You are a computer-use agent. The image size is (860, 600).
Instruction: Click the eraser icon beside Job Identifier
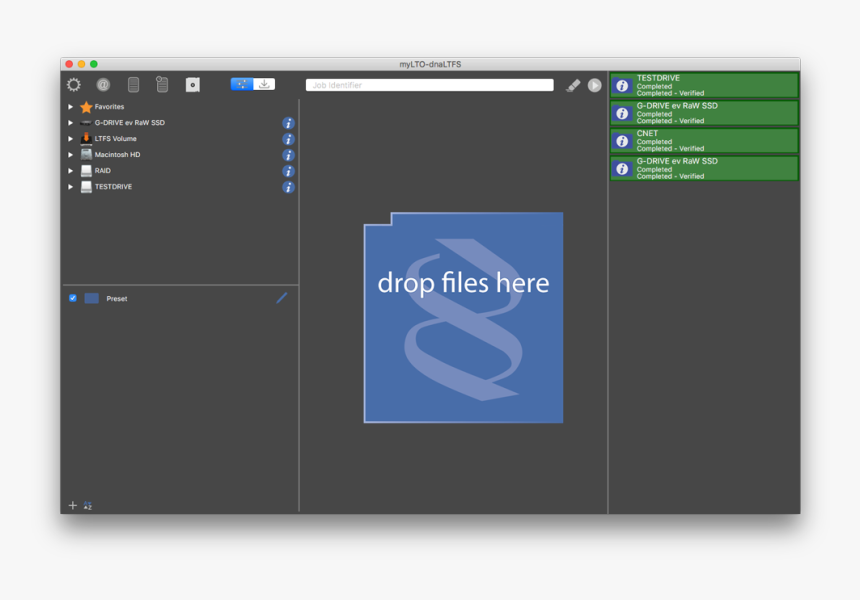pos(573,86)
